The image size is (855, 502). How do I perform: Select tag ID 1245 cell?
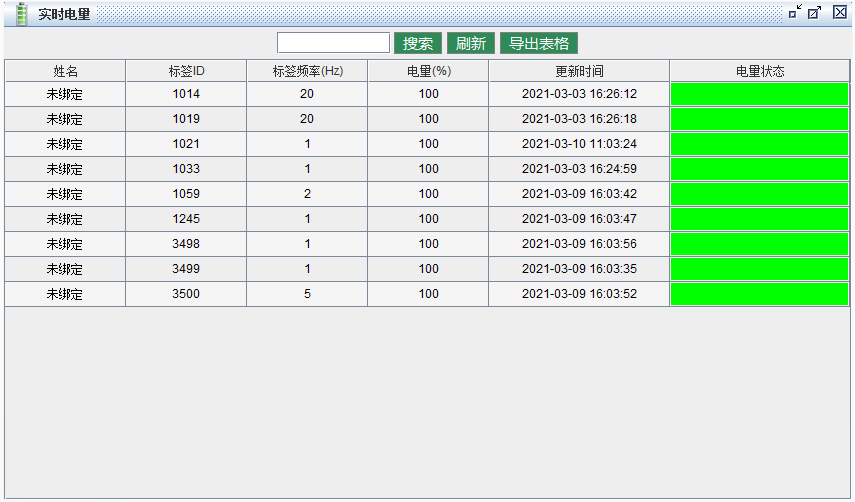point(186,219)
